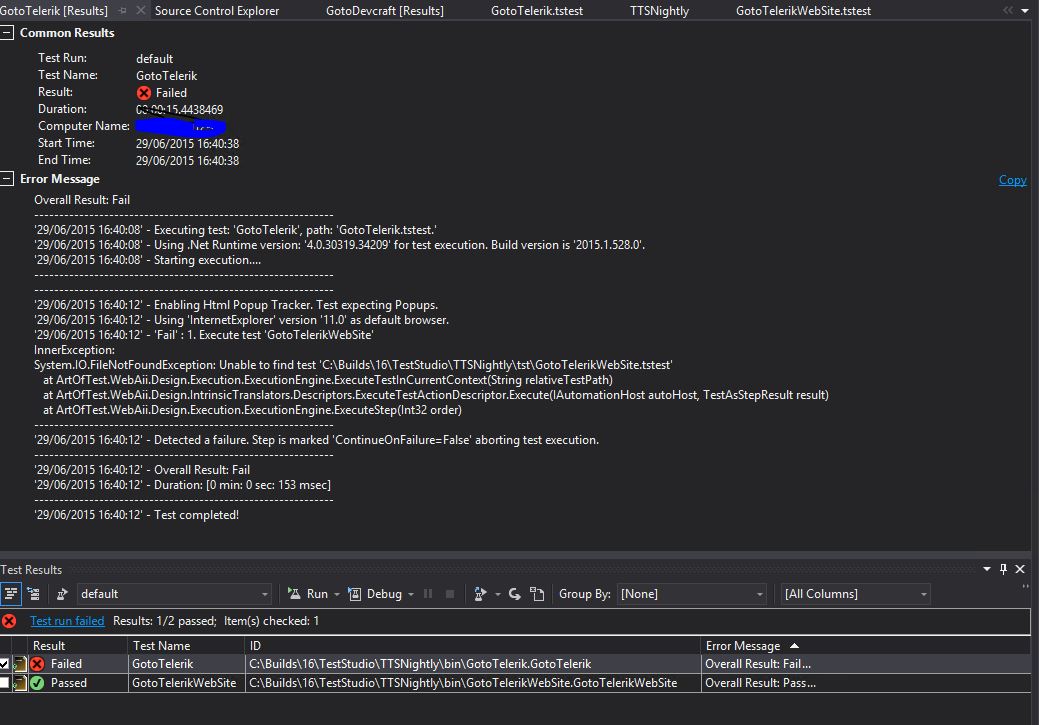Viewport: 1039px width, 725px height.
Task: Pin the GotoTelerik [Results] tab
Action: (x=122, y=11)
